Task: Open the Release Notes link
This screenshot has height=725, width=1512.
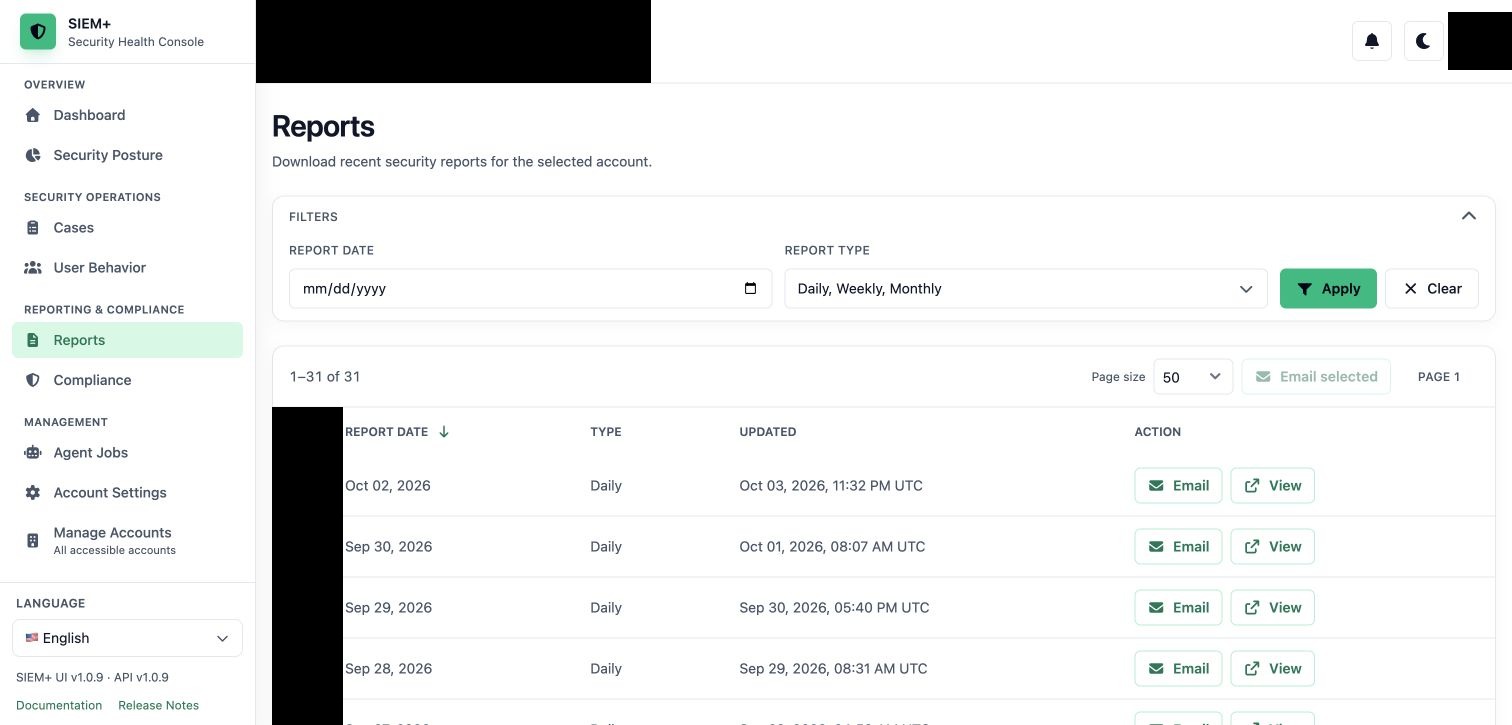Action: [x=158, y=705]
